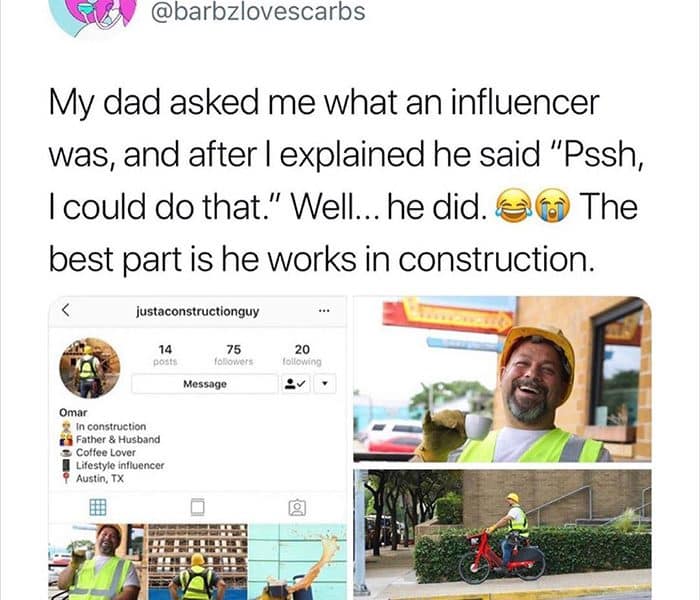This screenshot has height=600, width=700.
Task: Open the three-dot options menu
Action: [x=324, y=310]
